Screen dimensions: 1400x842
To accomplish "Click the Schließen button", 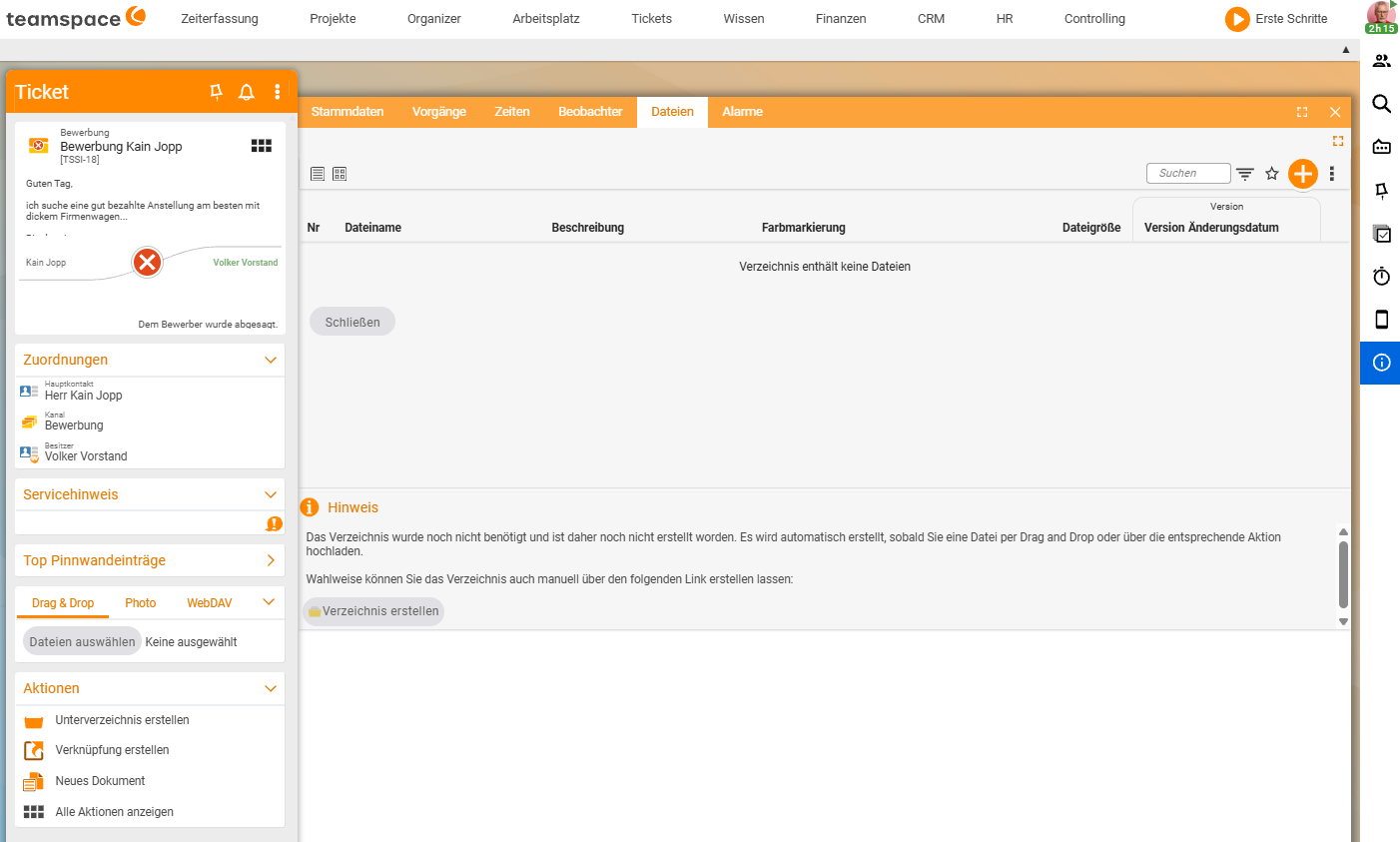I will pyautogui.click(x=352, y=322).
